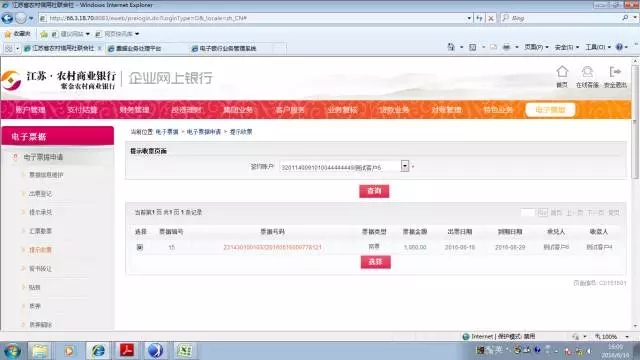
Task: Click the printer icon in command bar
Action: coord(507,47)
